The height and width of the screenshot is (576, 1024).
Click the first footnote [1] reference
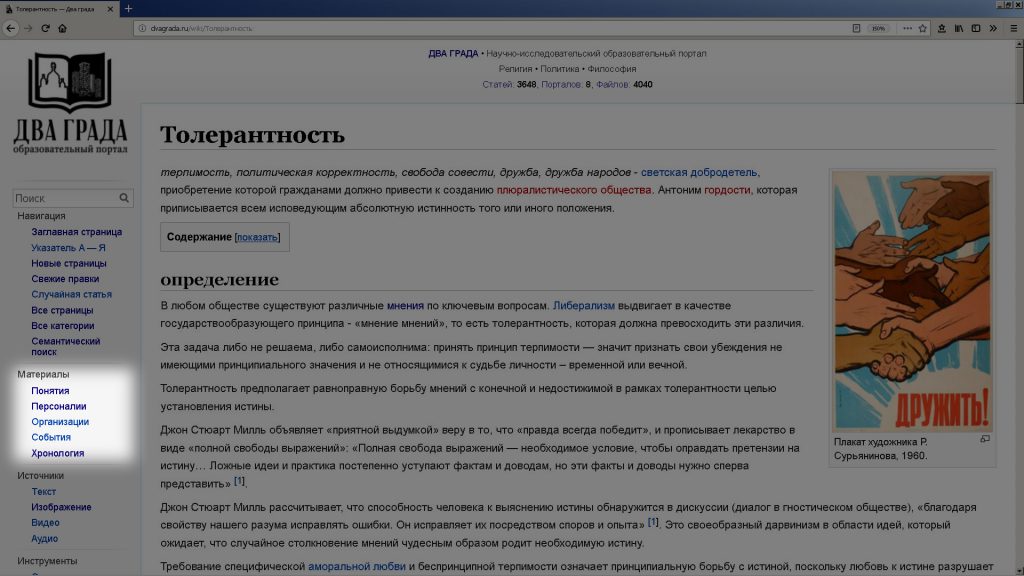pos(240,481)
